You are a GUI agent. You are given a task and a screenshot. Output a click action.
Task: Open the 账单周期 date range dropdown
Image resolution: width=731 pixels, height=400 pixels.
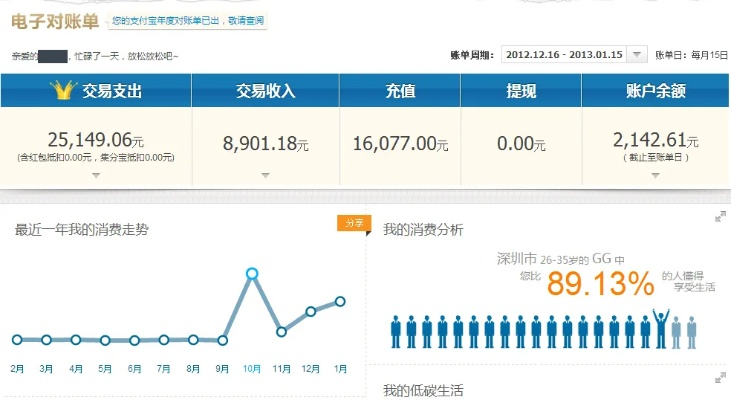[637, 54]
